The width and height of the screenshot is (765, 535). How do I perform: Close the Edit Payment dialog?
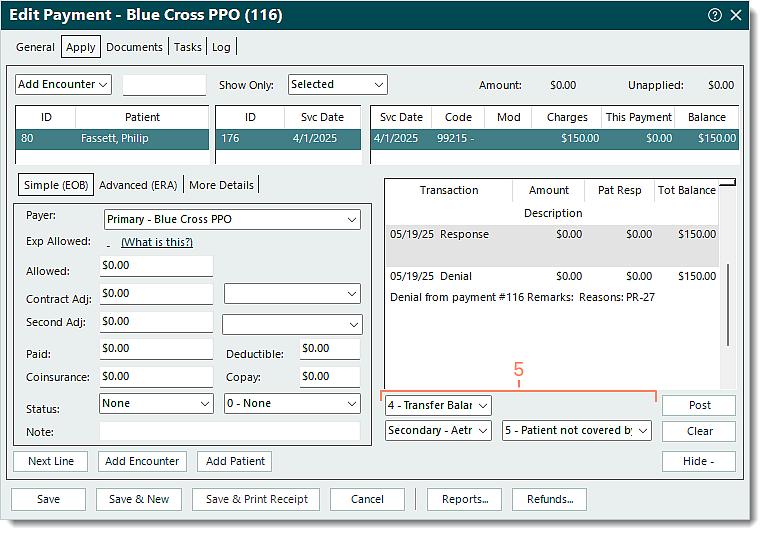(x=736, y=15)
